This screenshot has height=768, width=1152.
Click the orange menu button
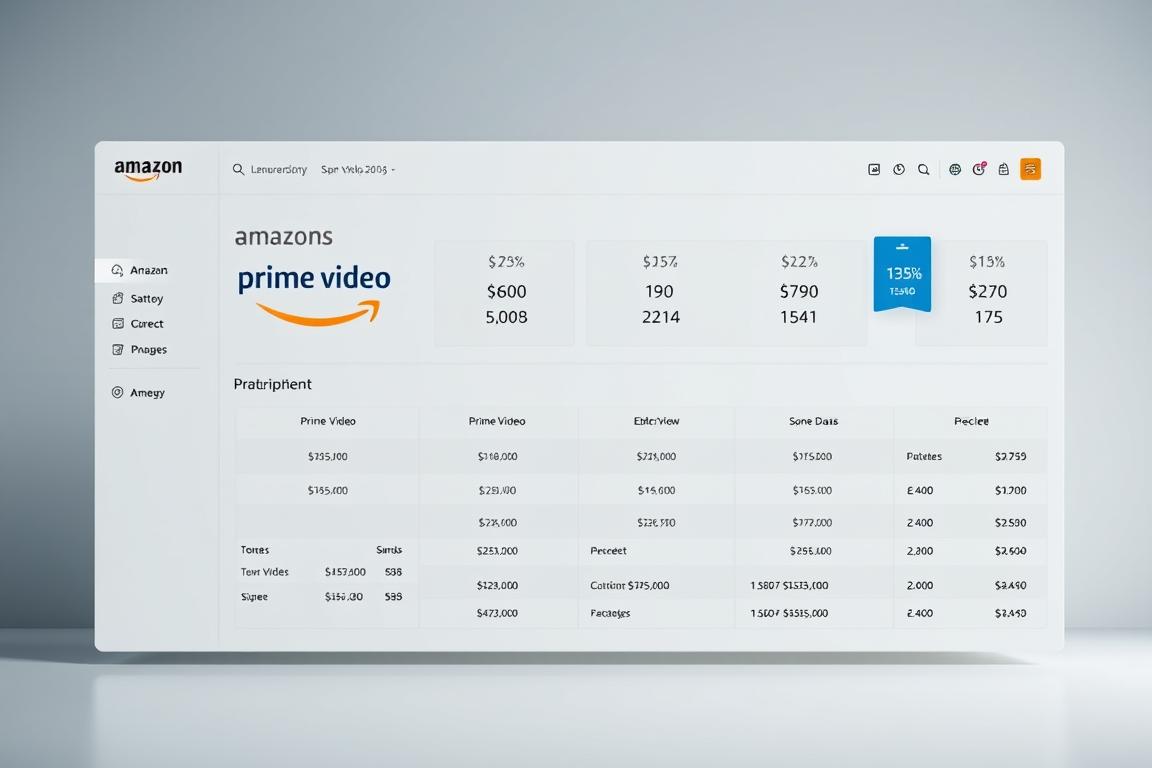point(1030,169)
